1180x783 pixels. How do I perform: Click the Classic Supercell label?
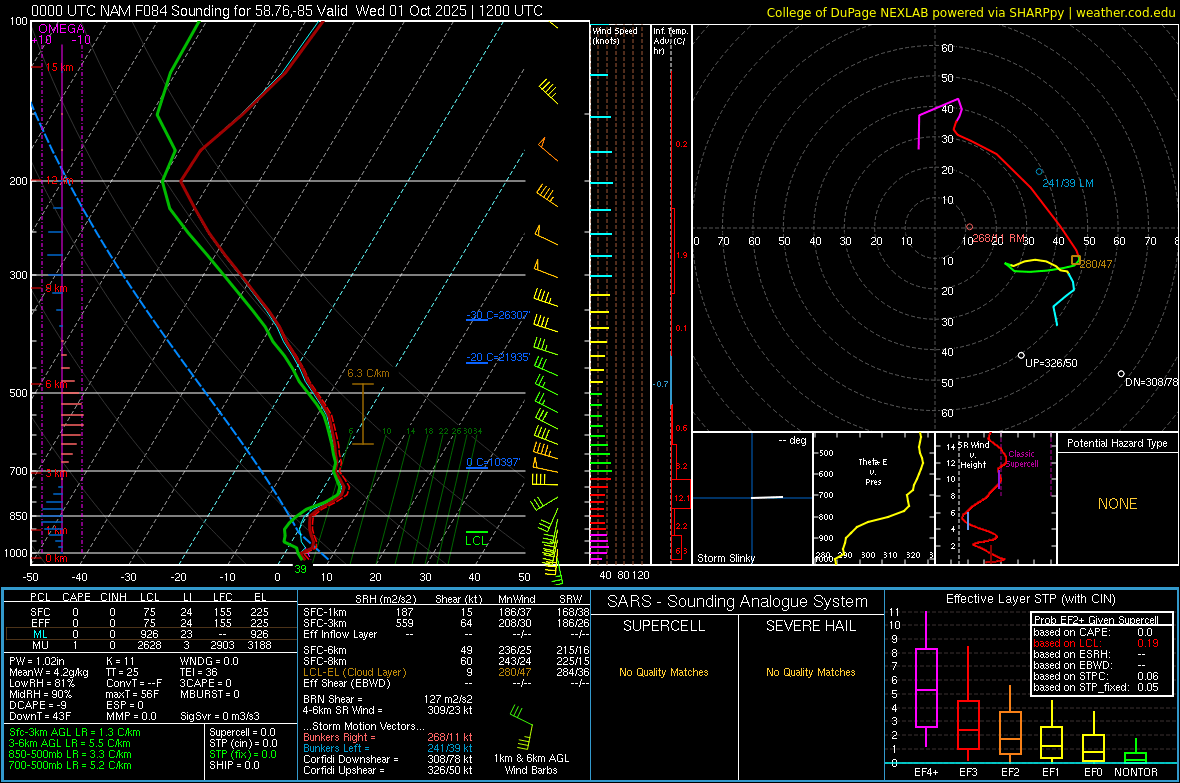coord(1021,459)
